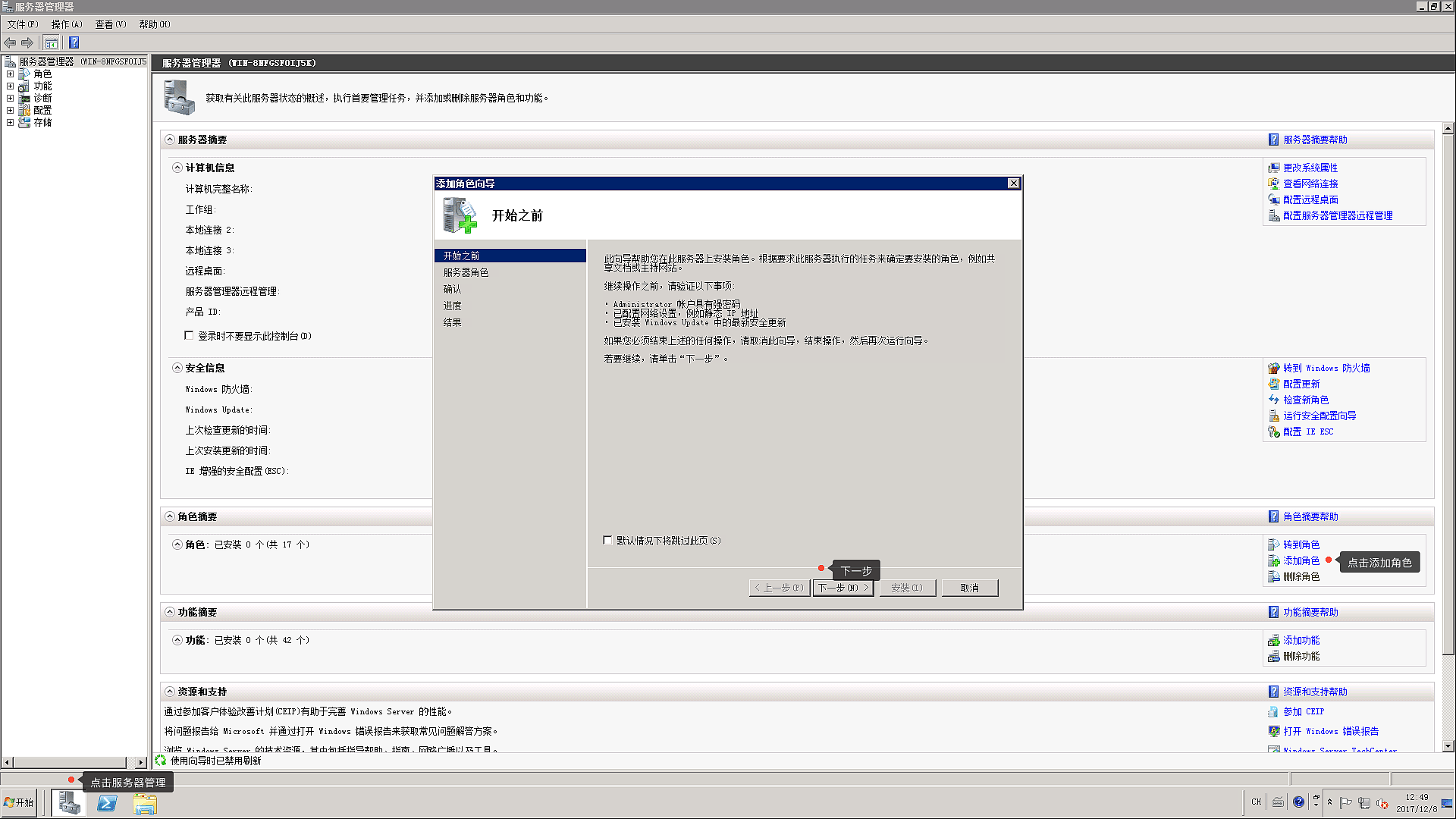Open the 查看(V) menu
The height and width of the screenshot is (819, 1456).
[x=110, y=24]
